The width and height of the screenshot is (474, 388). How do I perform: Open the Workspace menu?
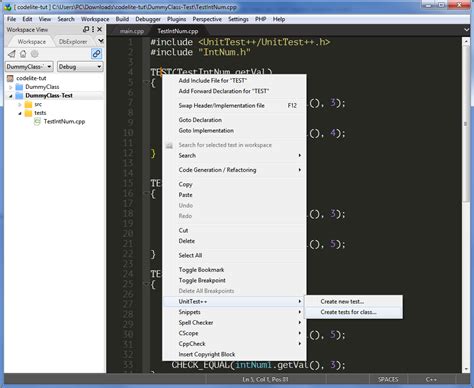tap(95, 19)
